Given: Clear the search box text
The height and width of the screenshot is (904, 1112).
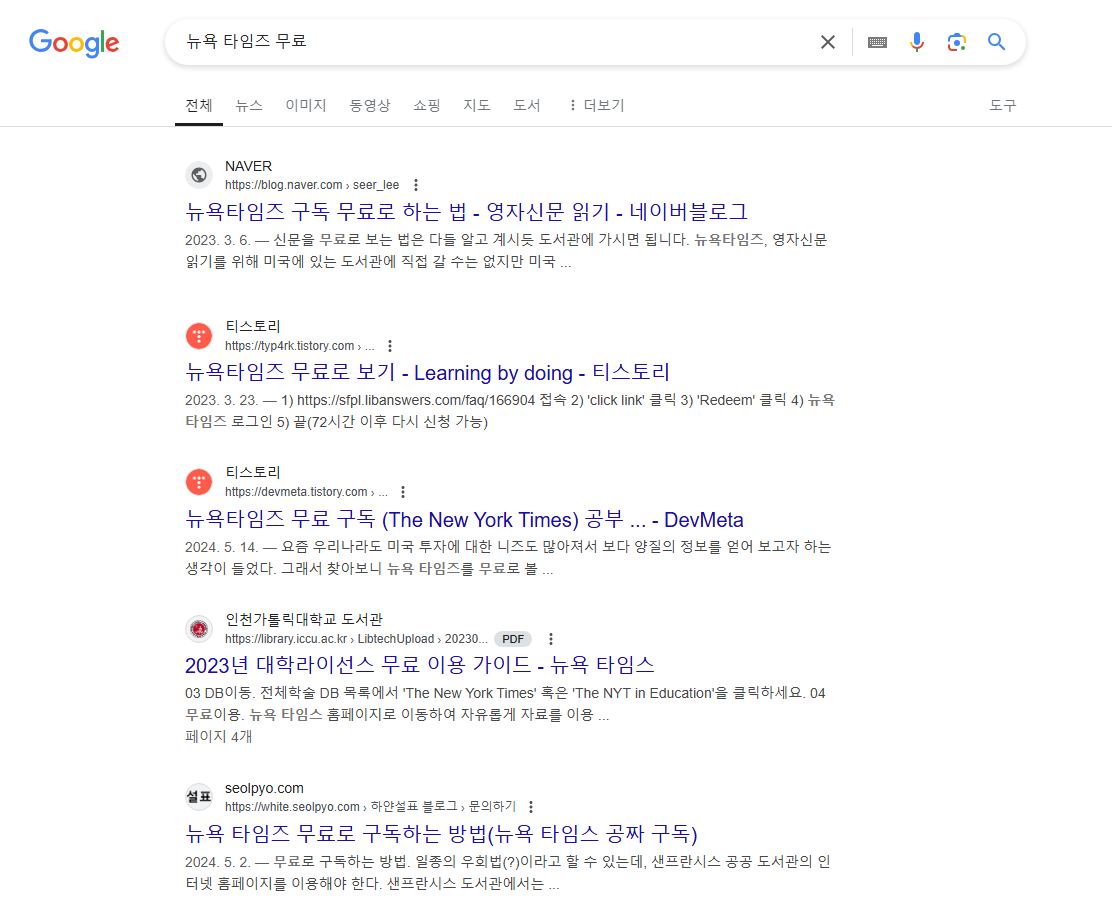Looking at the screenshot, I should [x=828, y=43].
